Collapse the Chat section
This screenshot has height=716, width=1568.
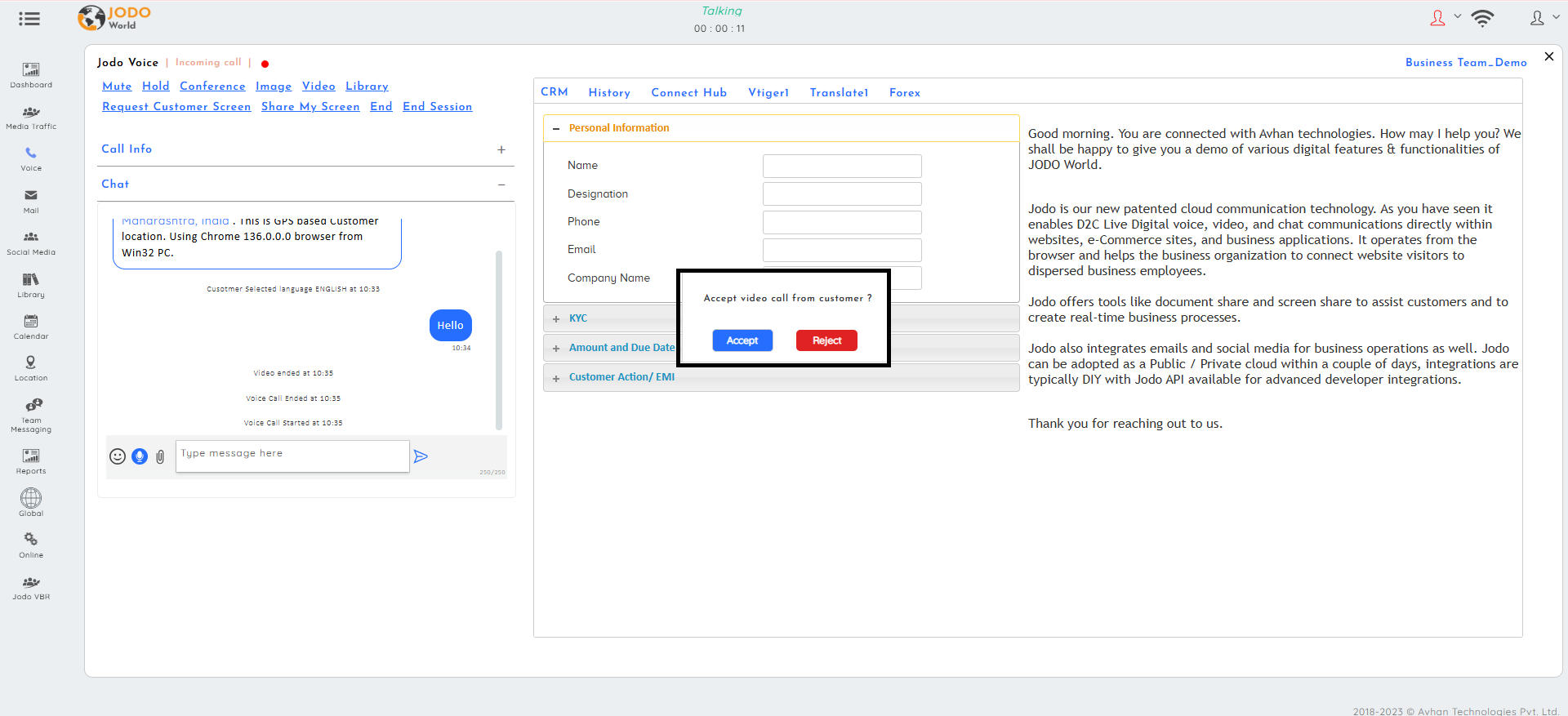click(x=501, y=185)
